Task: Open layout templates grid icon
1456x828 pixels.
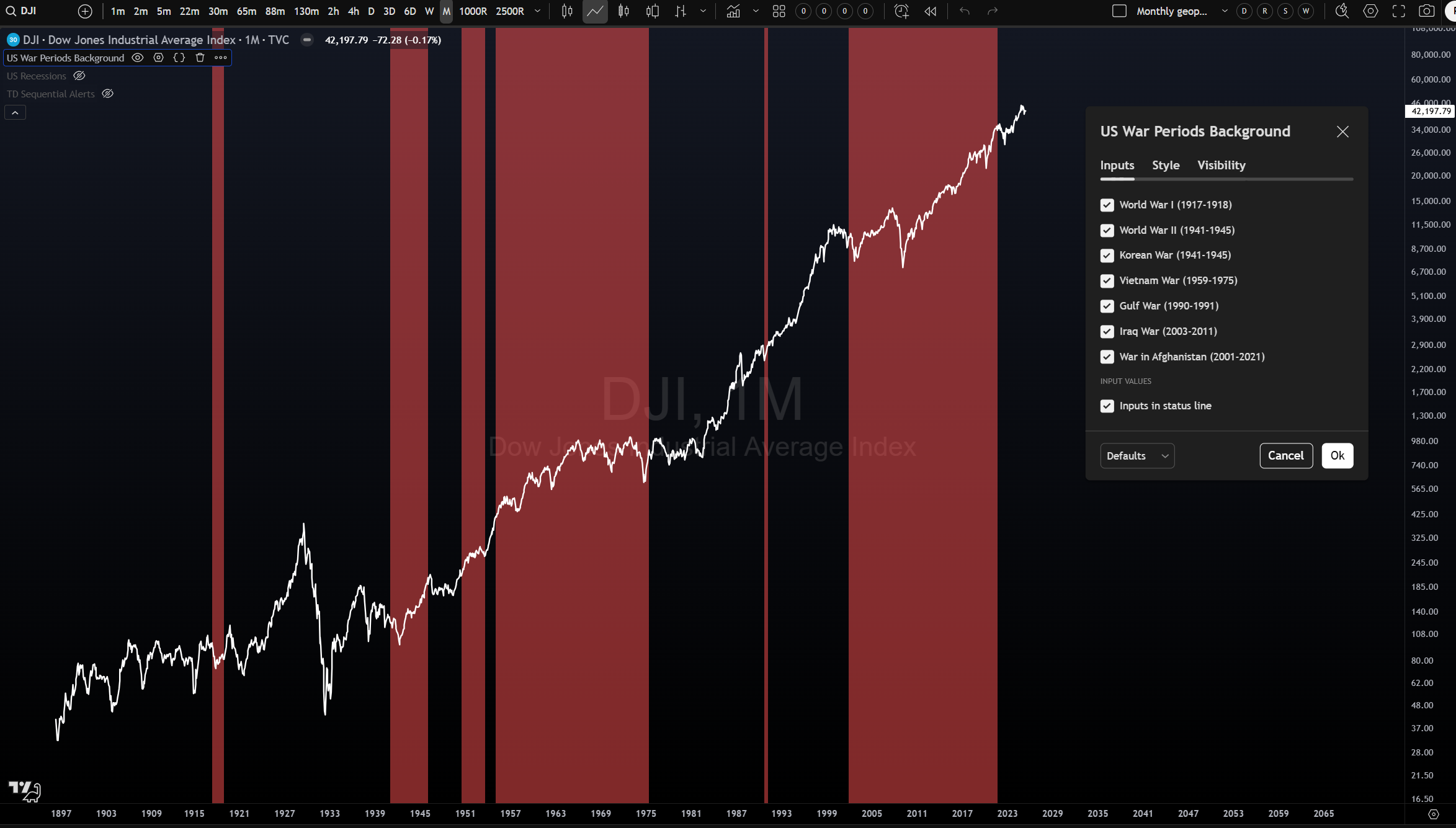Action: coord(779,11)
